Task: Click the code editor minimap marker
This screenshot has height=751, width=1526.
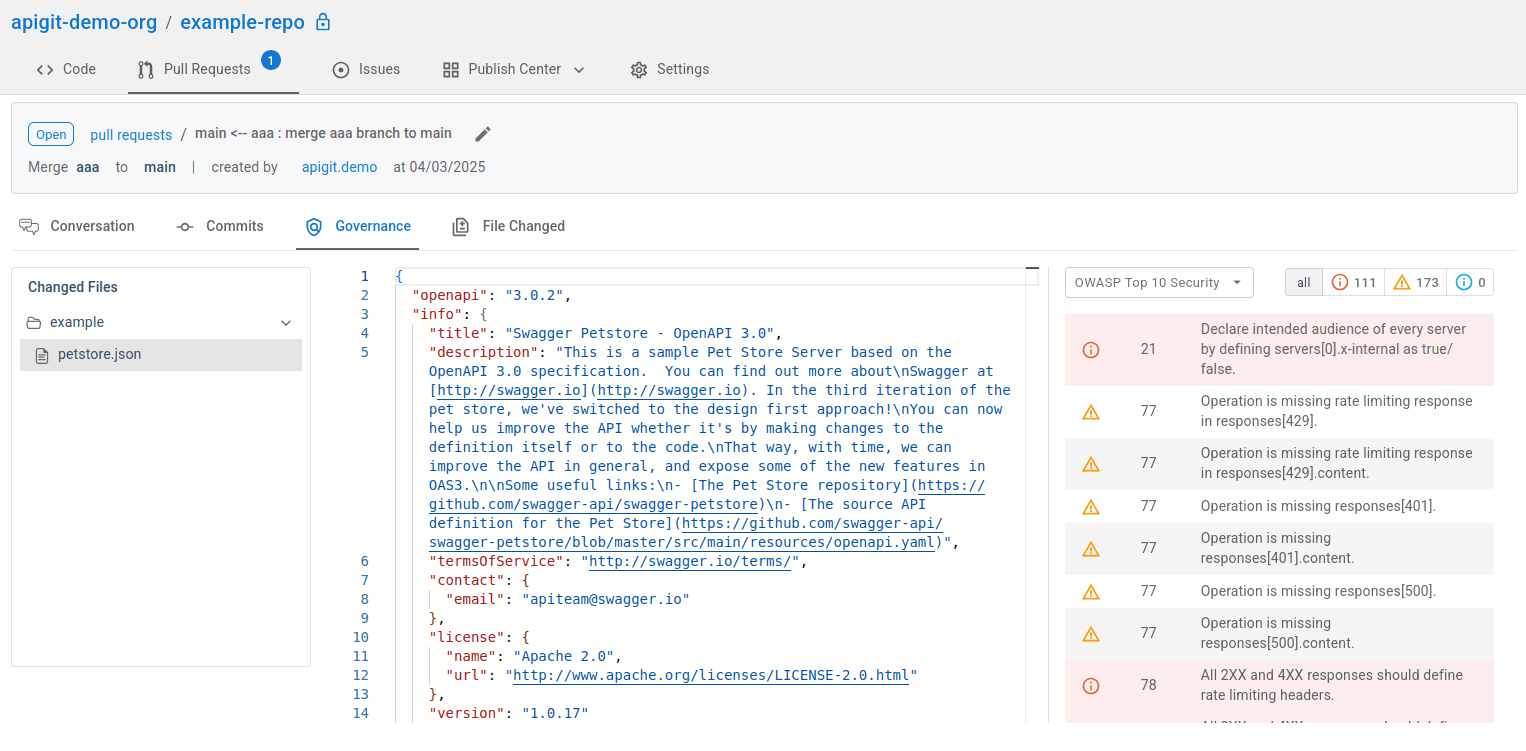Action: click(1032, 269)
